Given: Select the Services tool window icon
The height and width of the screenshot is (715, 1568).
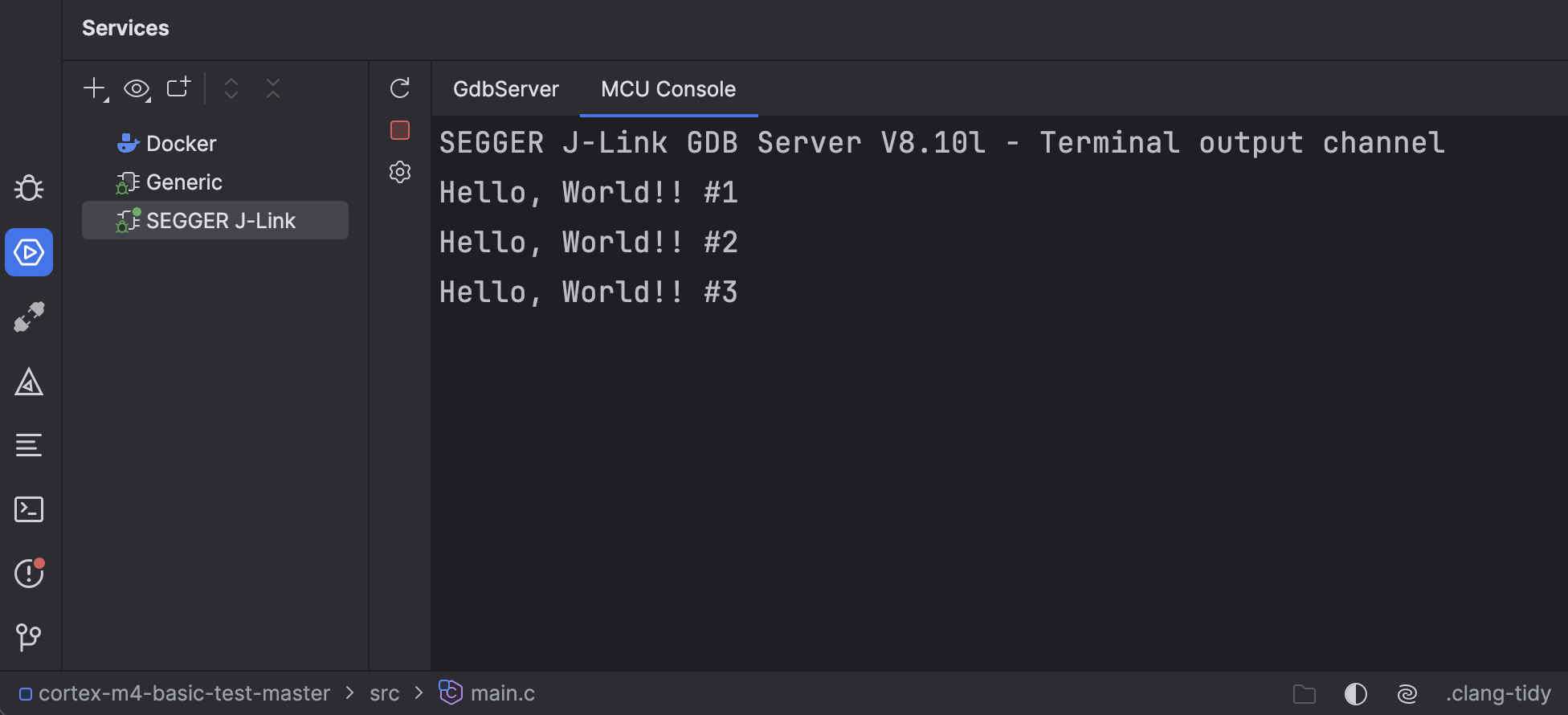Looking at the screenshot, I should 29,252.
